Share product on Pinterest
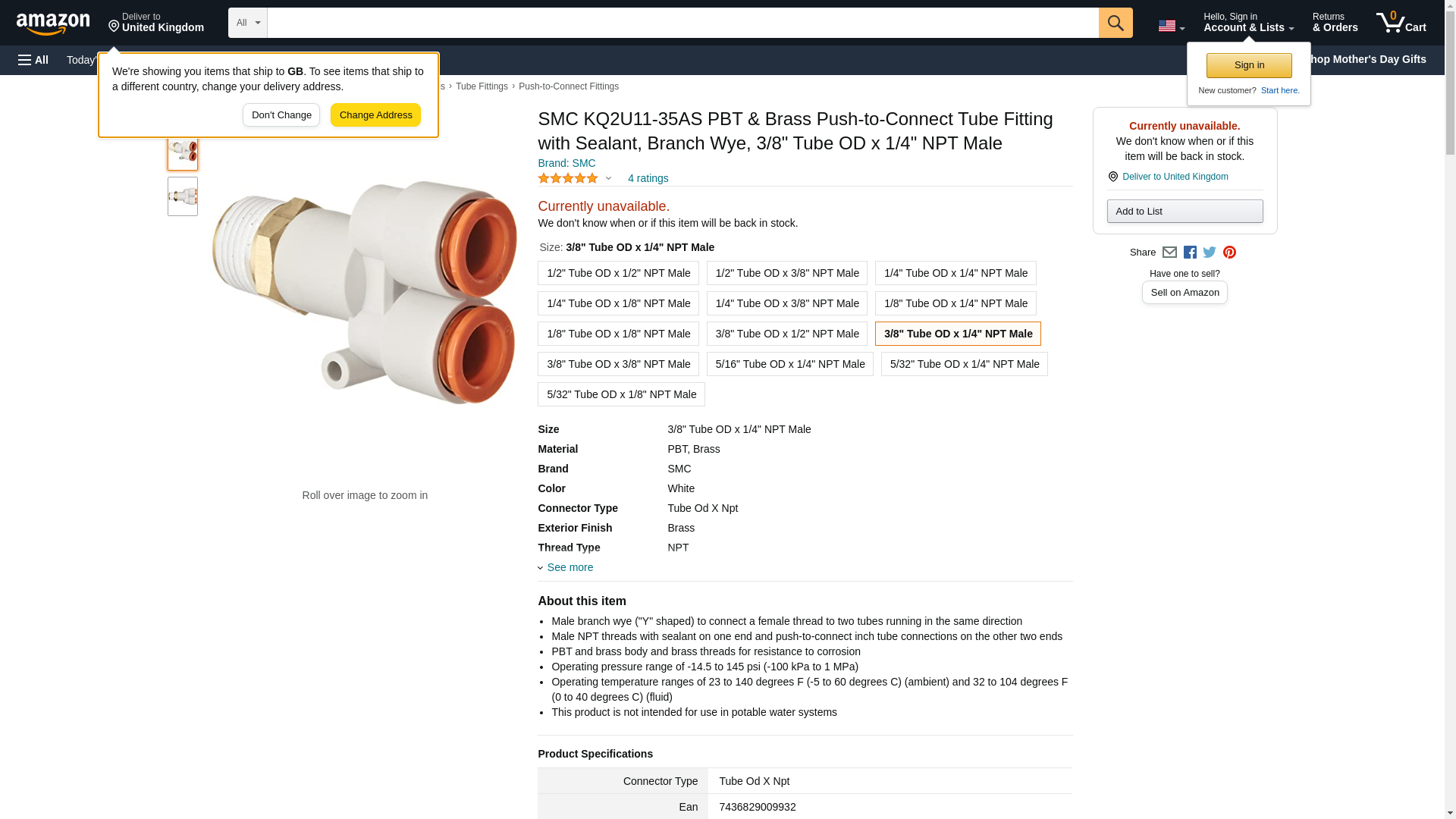Screen dimensions: 1456x819 (x=1229, y=253)
